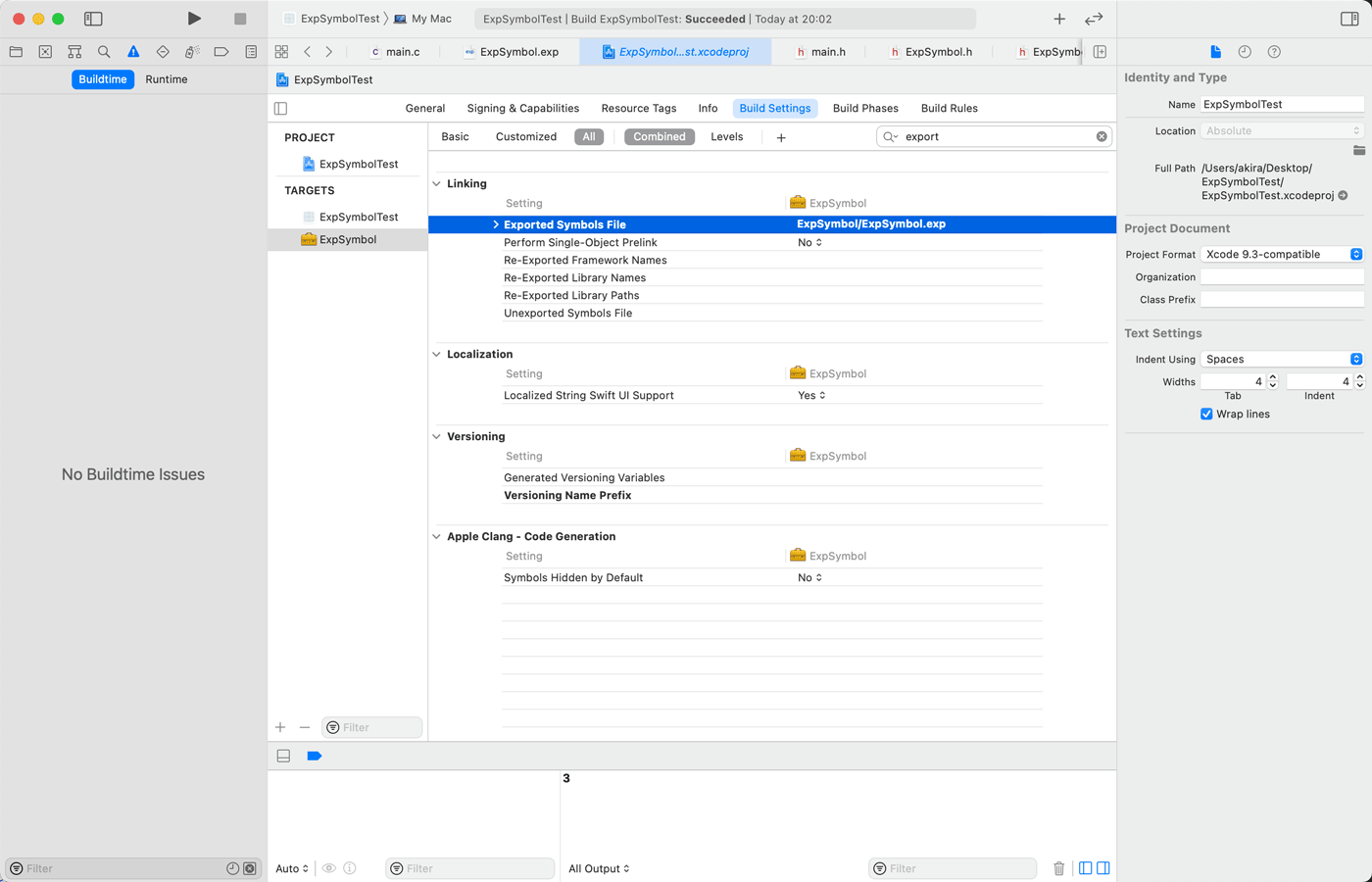
Task: Click the Organization text field
Action: pyautogui.click(x=1282, y=277)
